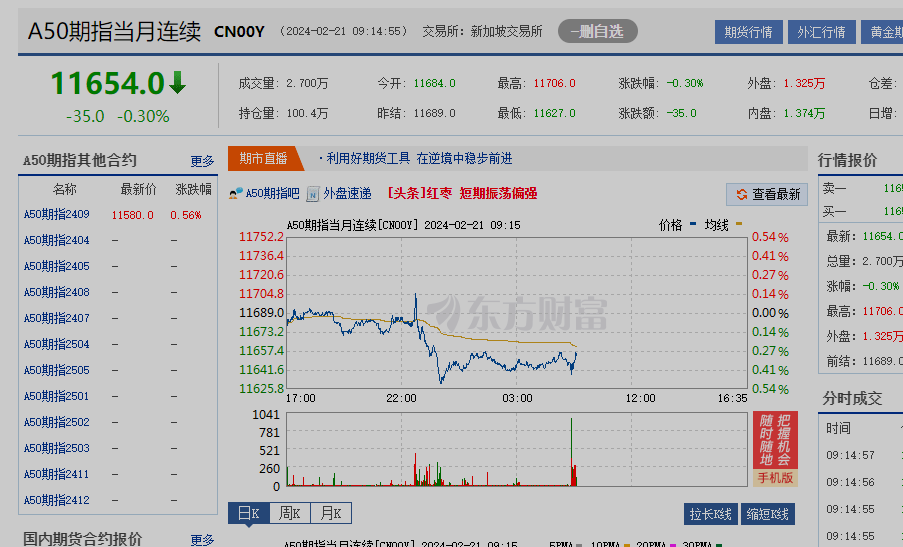Click the CN00Y ticker code
This screenshot has height=547, width=903.
[239, 32]
